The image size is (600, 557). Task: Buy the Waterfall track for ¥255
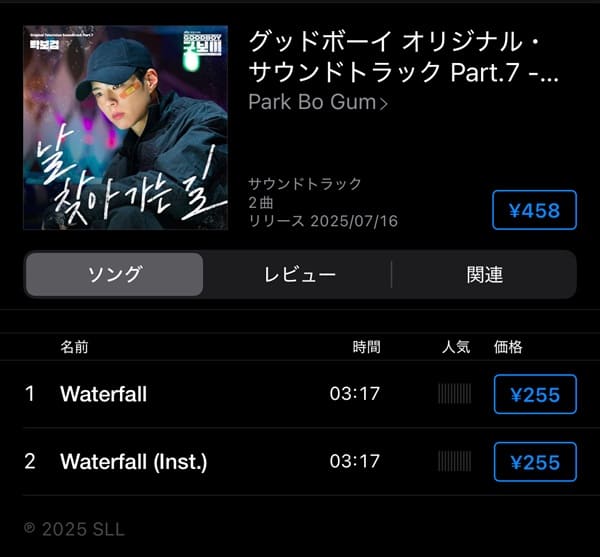(535, 394)
